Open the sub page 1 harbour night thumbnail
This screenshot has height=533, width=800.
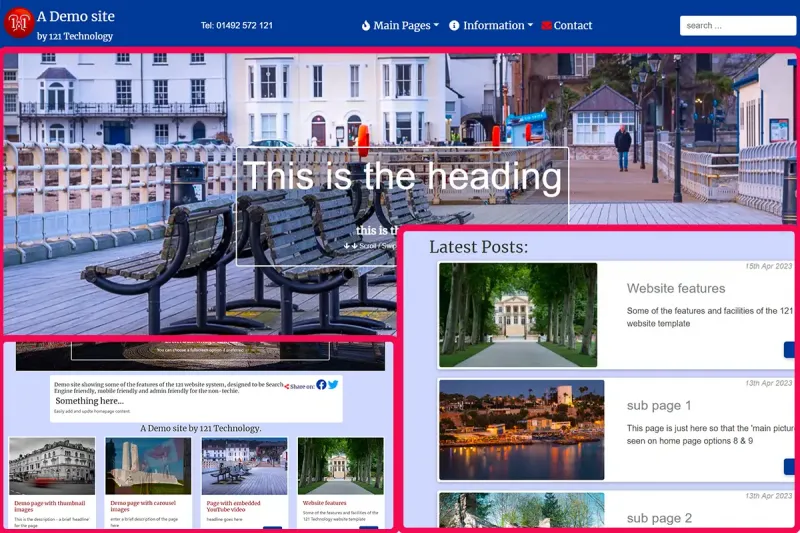pyautogui.click(x=521, y=430)
